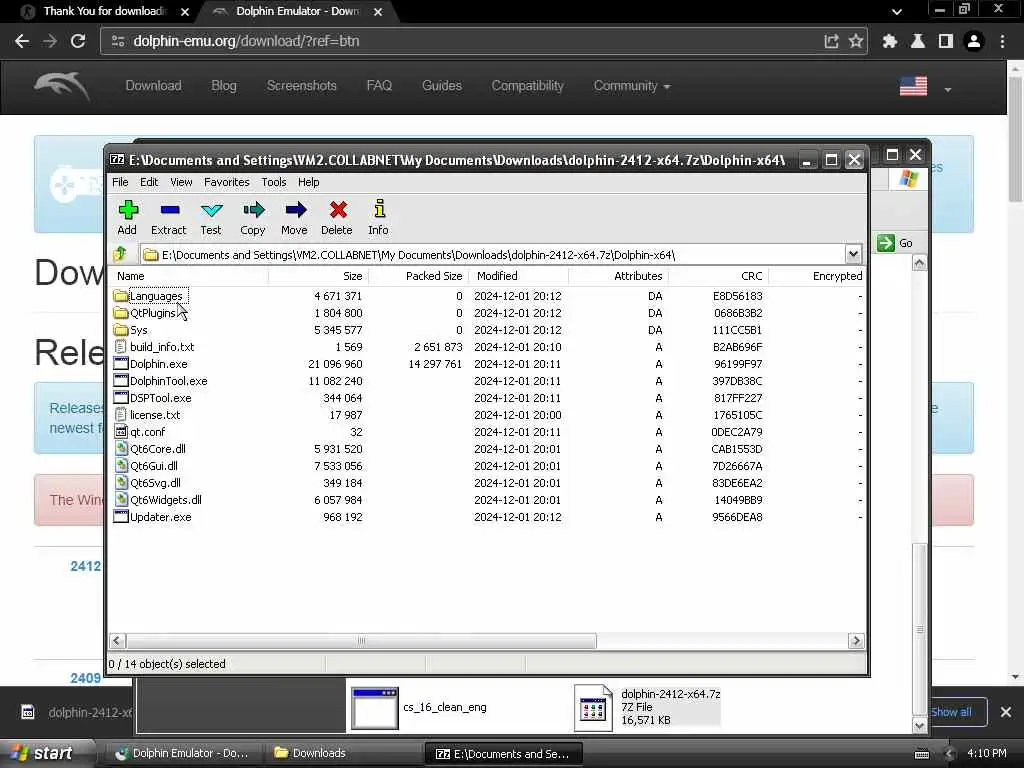Open Chrome three-dot menu
Image resolution: width=1024 pixels, height=768 pixels.
[x=1002, y=41]
